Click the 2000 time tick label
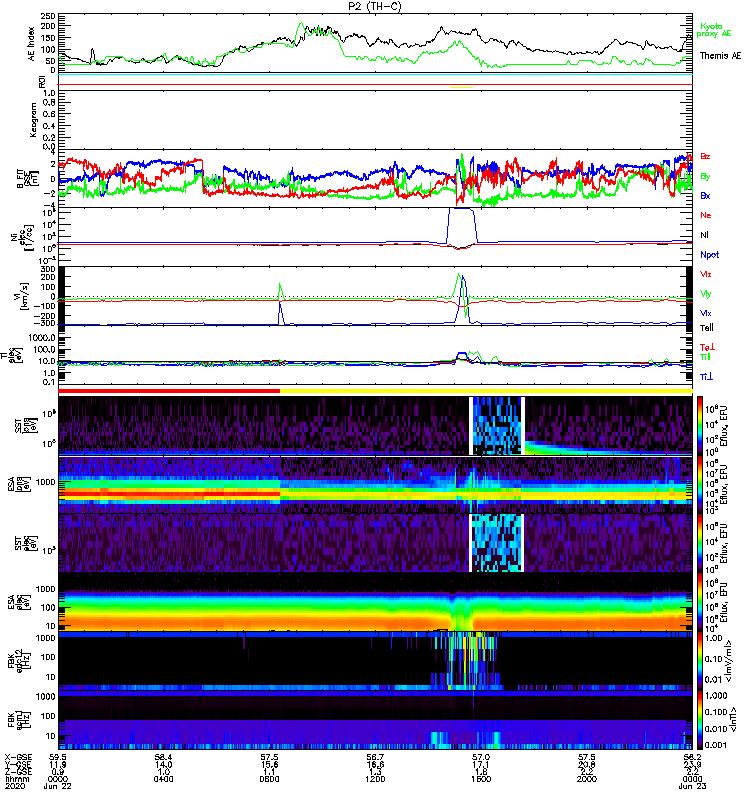 click(587, 779)
